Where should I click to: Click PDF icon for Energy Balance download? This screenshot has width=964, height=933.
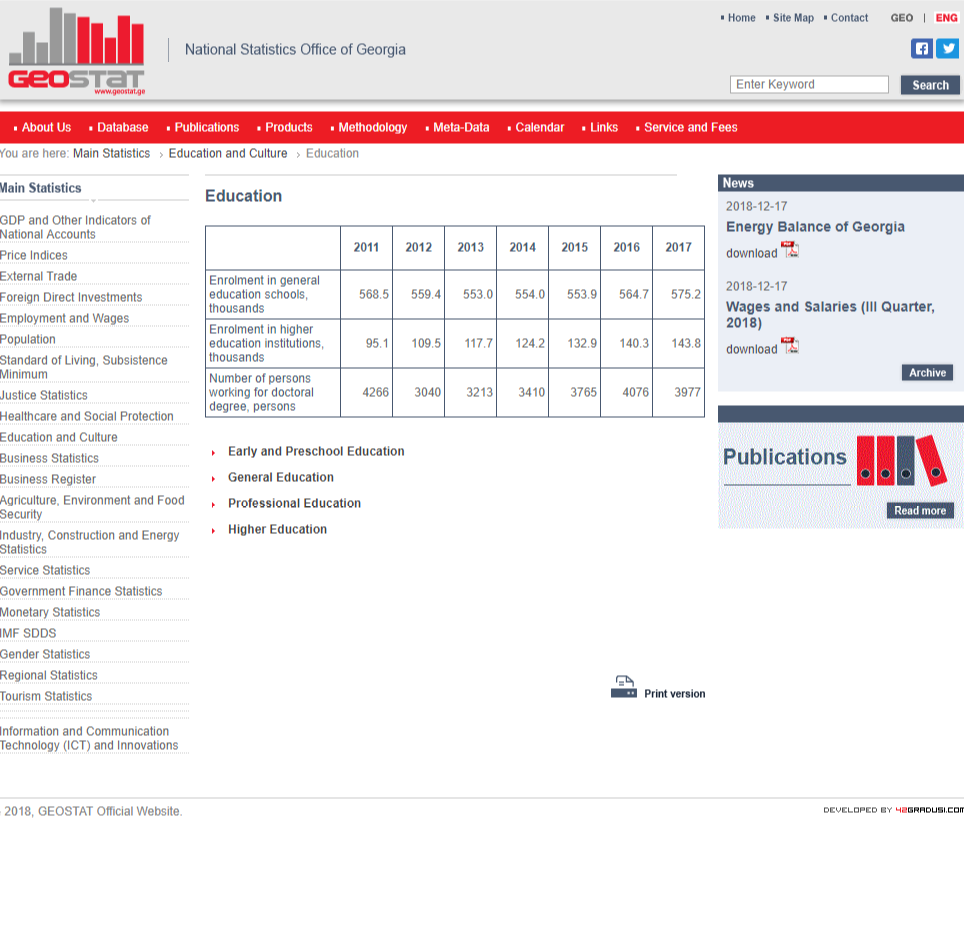click(x=790, y=250)
